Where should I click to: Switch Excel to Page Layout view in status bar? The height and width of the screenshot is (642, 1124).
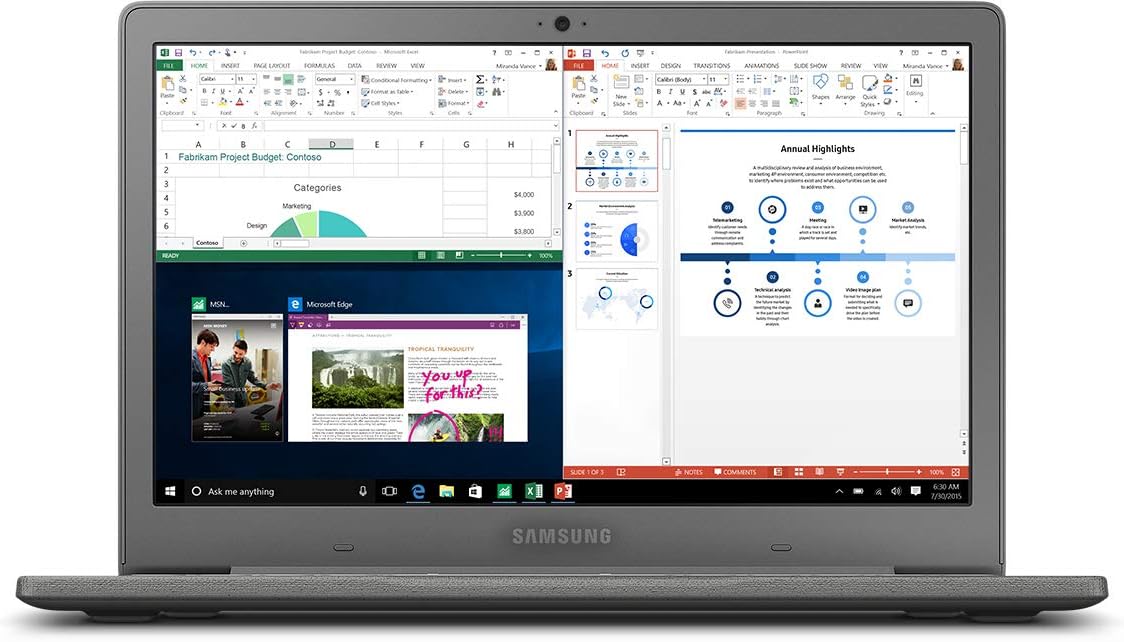440,255
